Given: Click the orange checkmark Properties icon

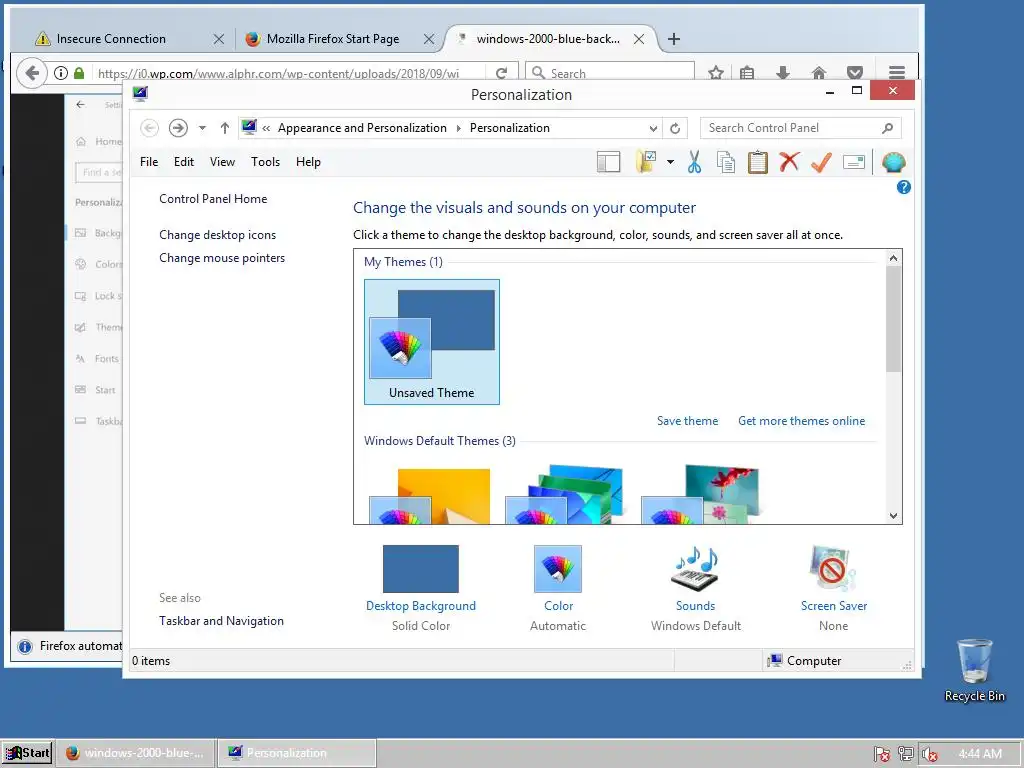Looking at the screenshot, I should click(x=821, y=162).
